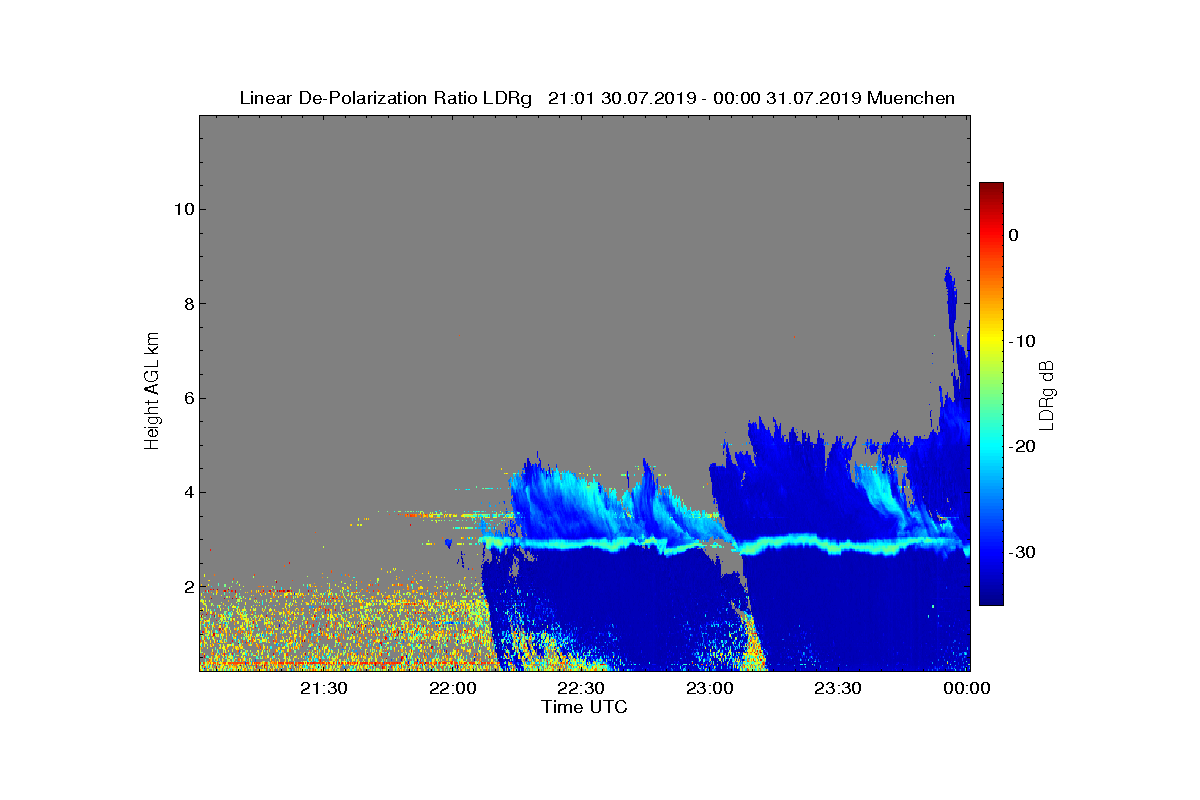Click the colorbar value label -30
The height and width of the screenshot is (800, 1200).
[1021, 553]
